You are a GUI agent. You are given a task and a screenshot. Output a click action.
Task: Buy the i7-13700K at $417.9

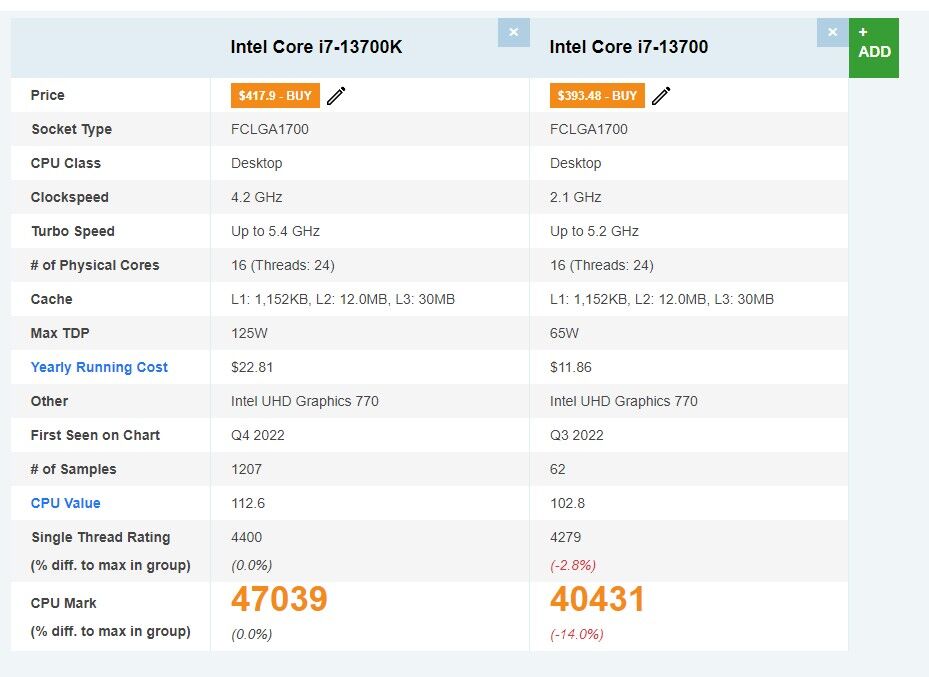click(x=275, y=95)
